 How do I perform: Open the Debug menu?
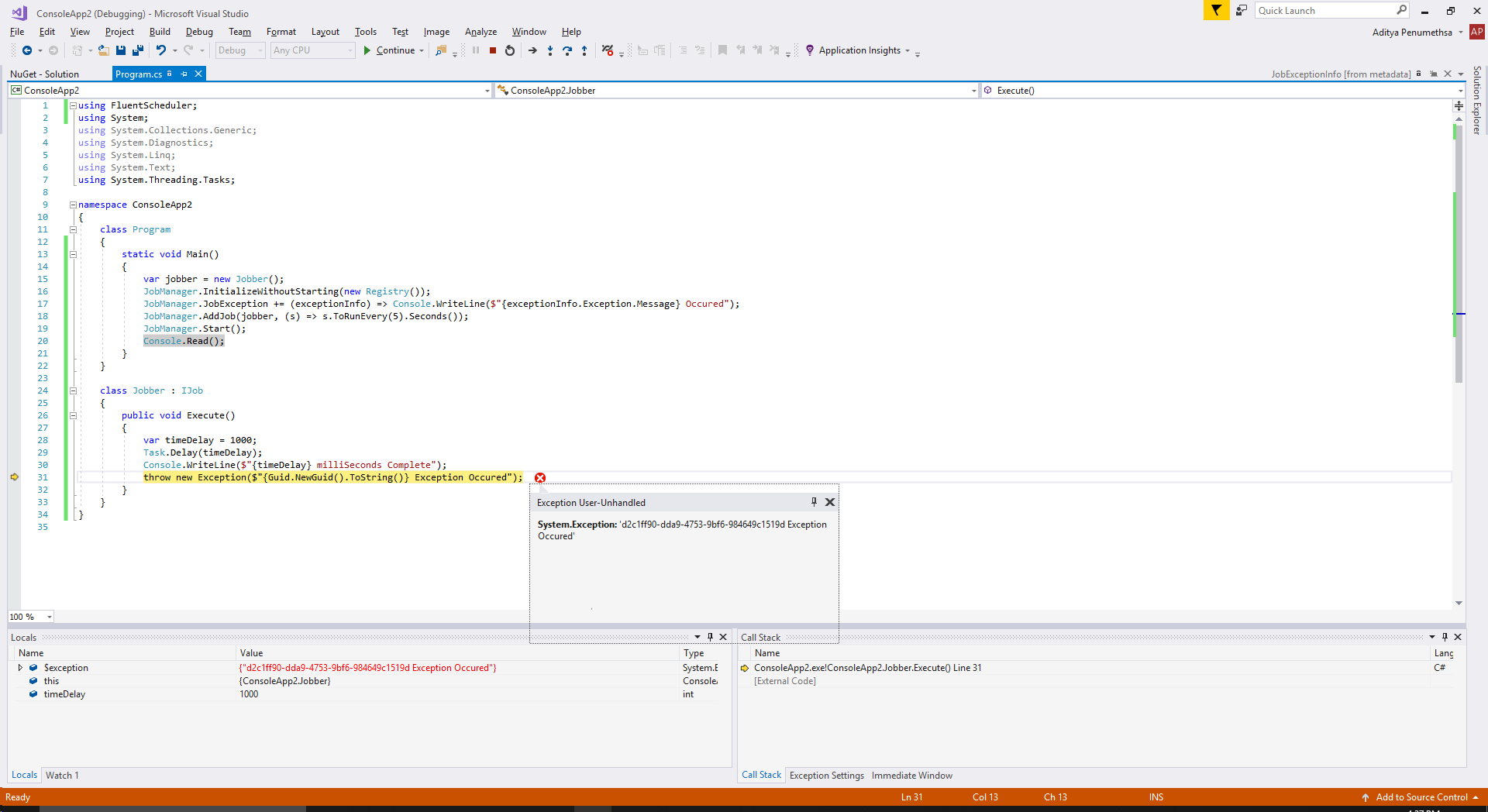(199, 32)
